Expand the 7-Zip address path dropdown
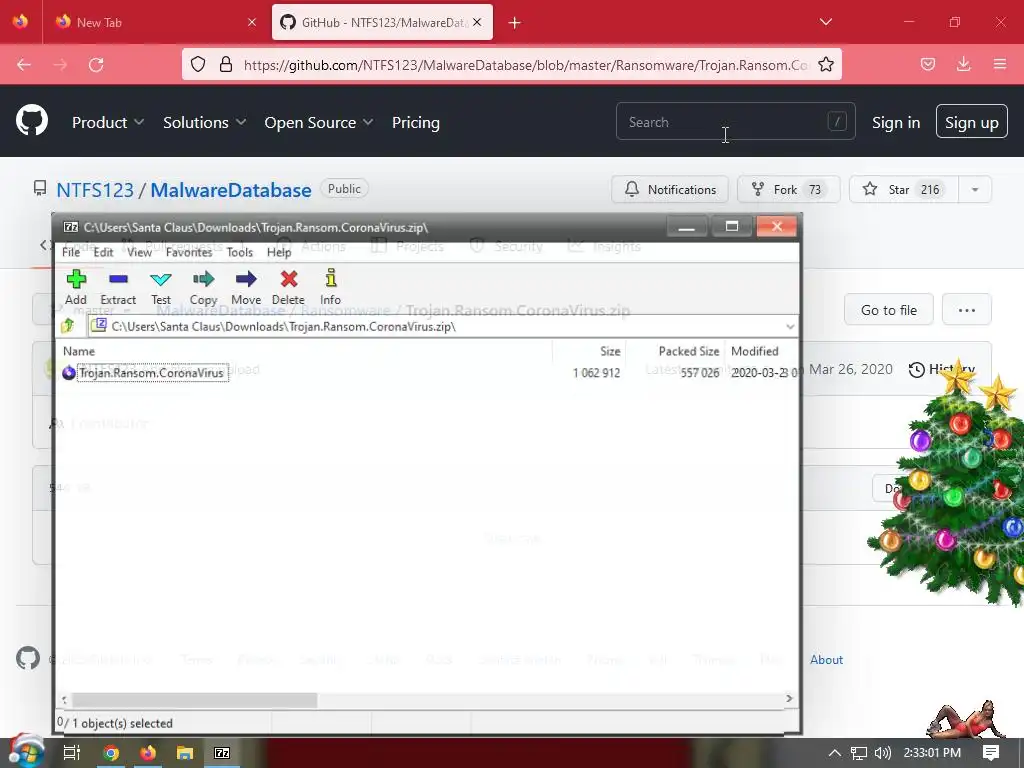1024x768 pixels. pos(790,327)
